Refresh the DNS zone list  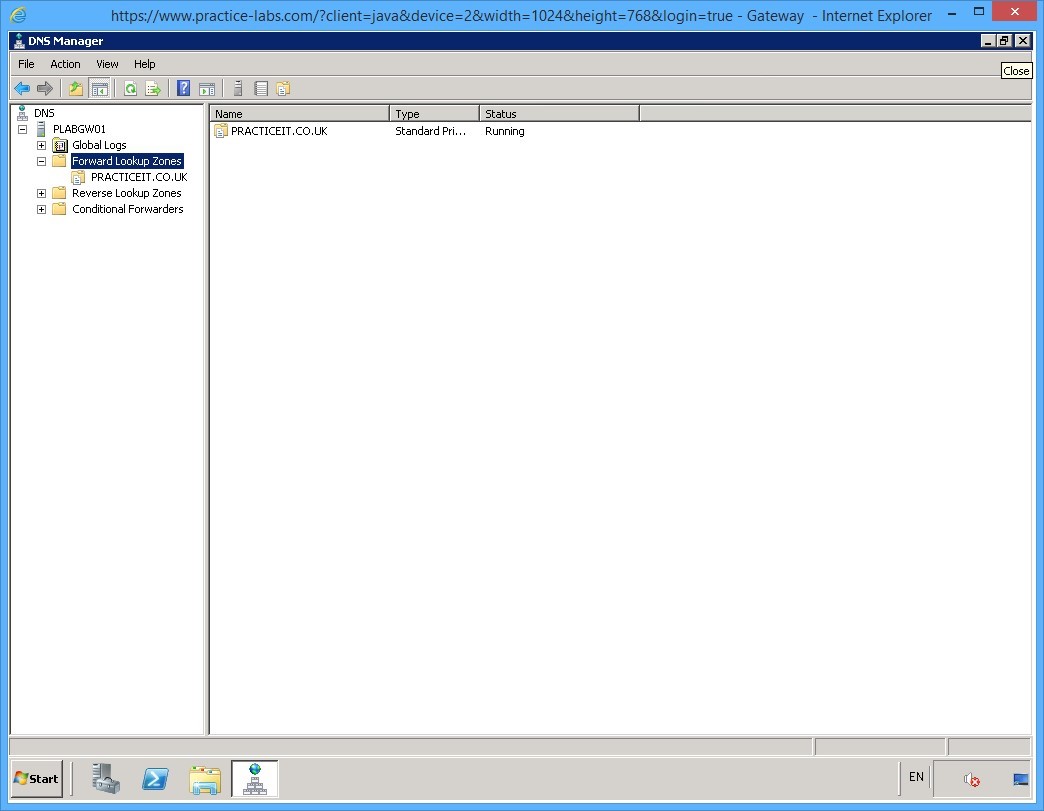[x=130, y=88]
